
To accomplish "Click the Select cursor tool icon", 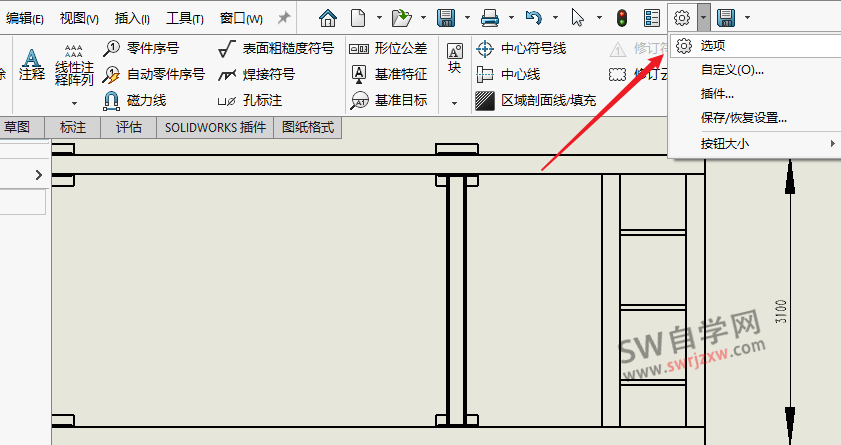I will click(578, 18).
